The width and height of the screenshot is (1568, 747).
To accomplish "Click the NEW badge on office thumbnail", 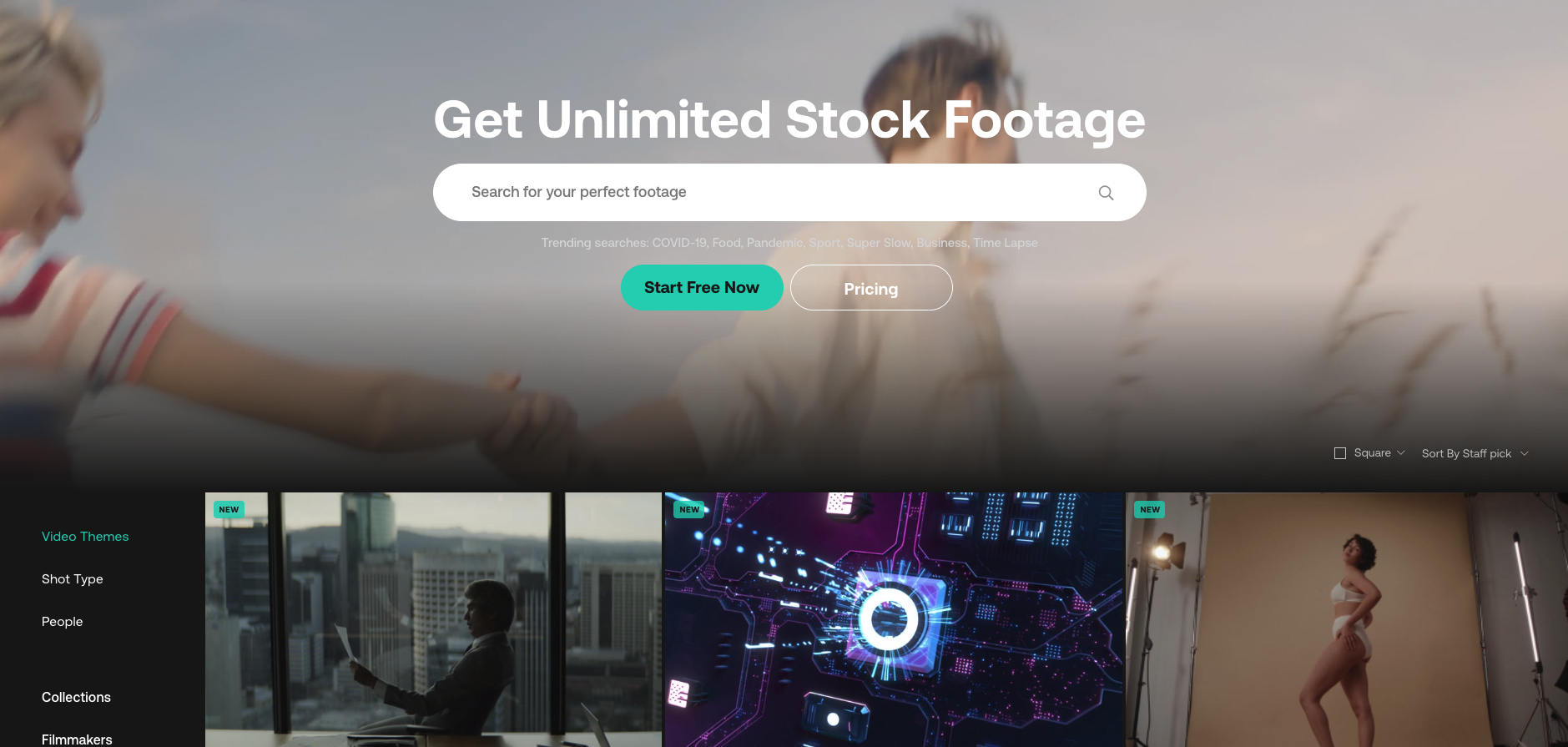I will [x=229, y=509].
